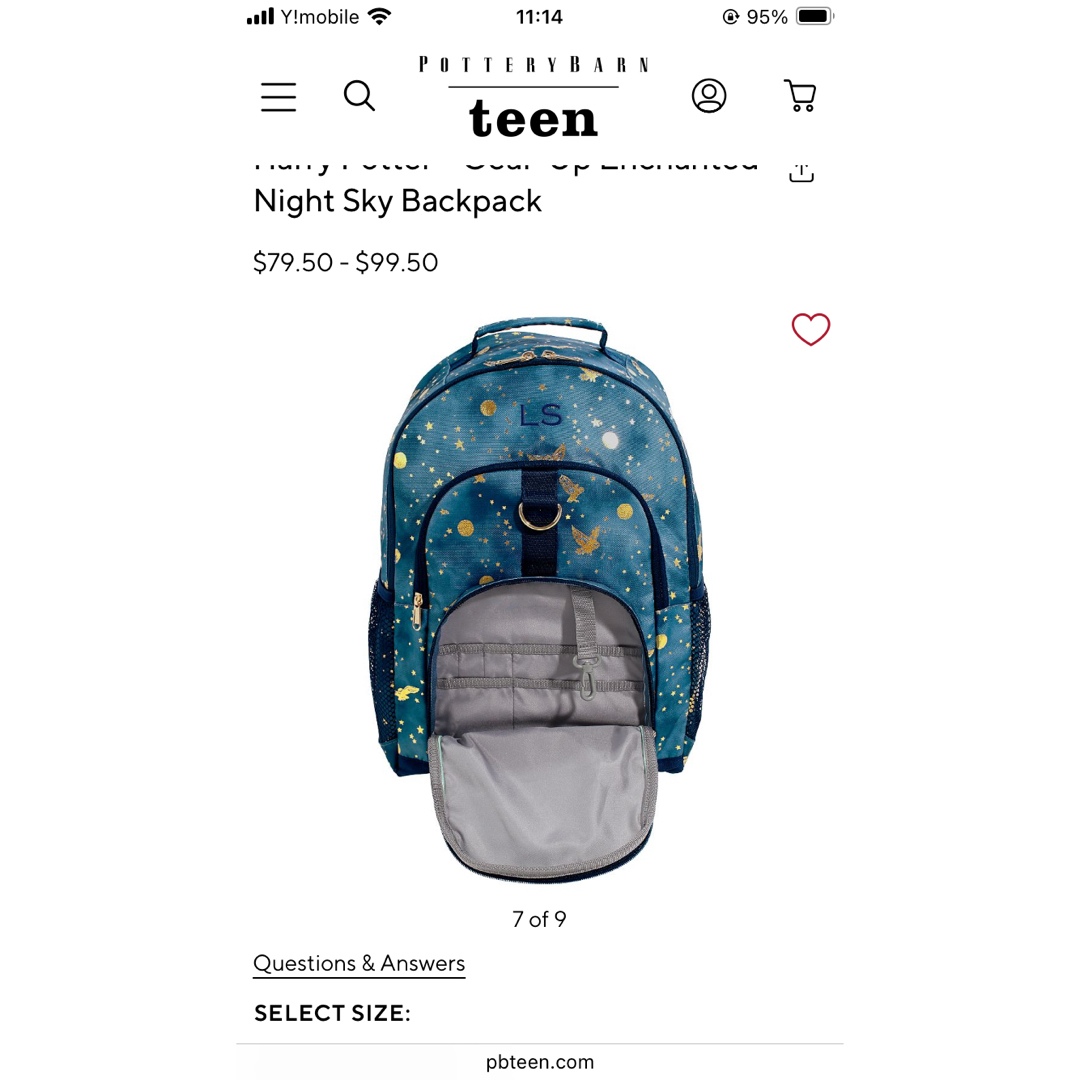Tap the Y!mobile carrier label
This screenshot has height=1080, width=1080.
(x=320, y=17)
